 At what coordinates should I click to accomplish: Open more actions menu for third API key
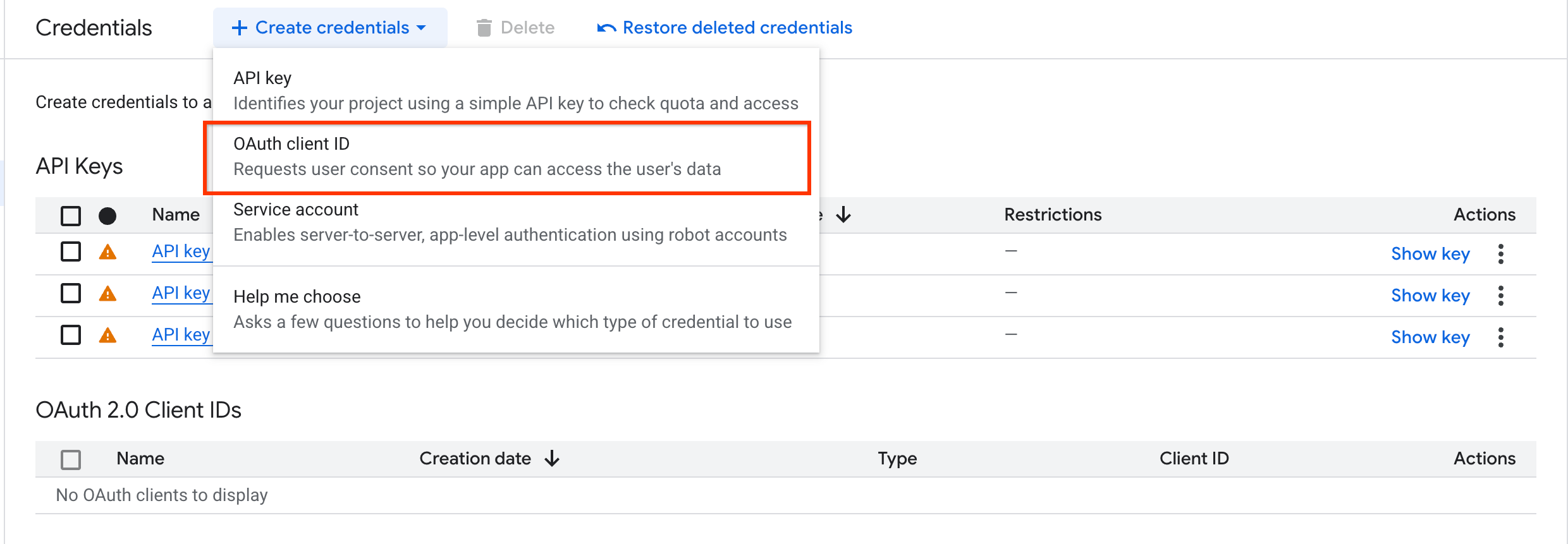1500,337
